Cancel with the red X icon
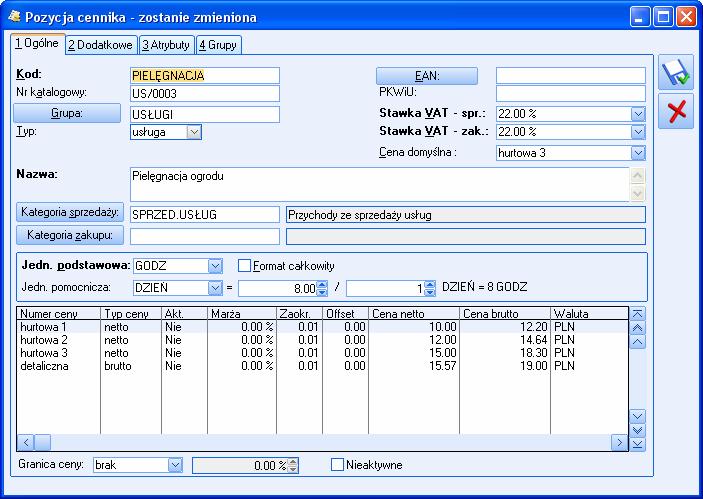Image resolution: width=703 pixels, height=499 pixels. pos(676,111)
